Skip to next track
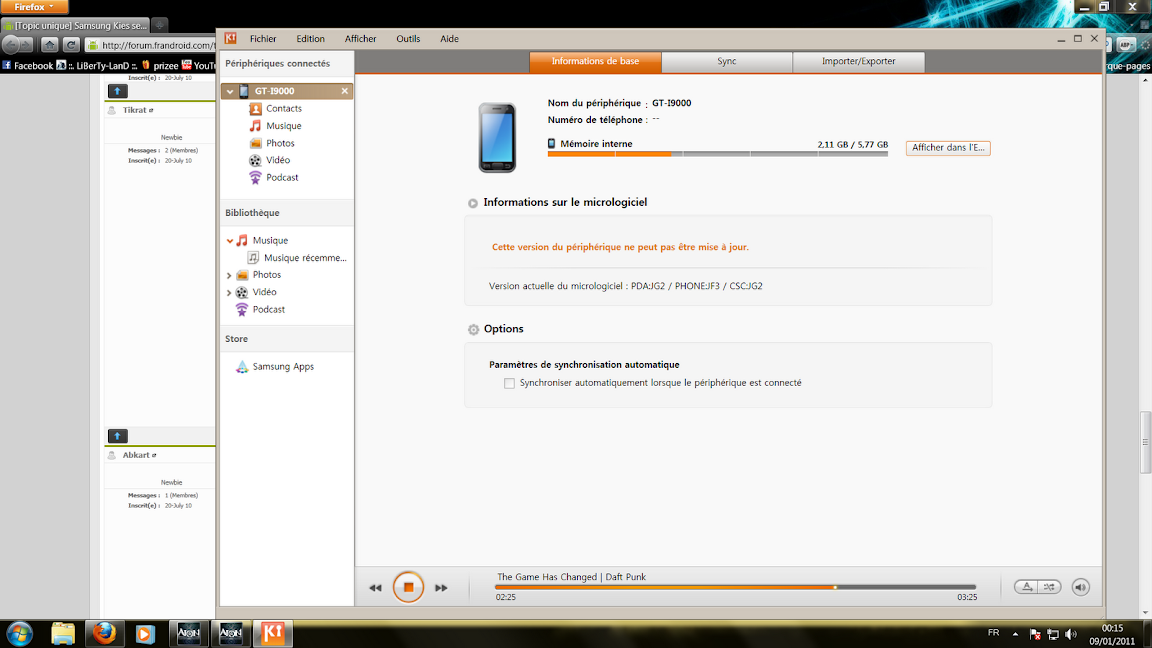The height and width of the screenshot is (648, 1152). click(441, 588)
